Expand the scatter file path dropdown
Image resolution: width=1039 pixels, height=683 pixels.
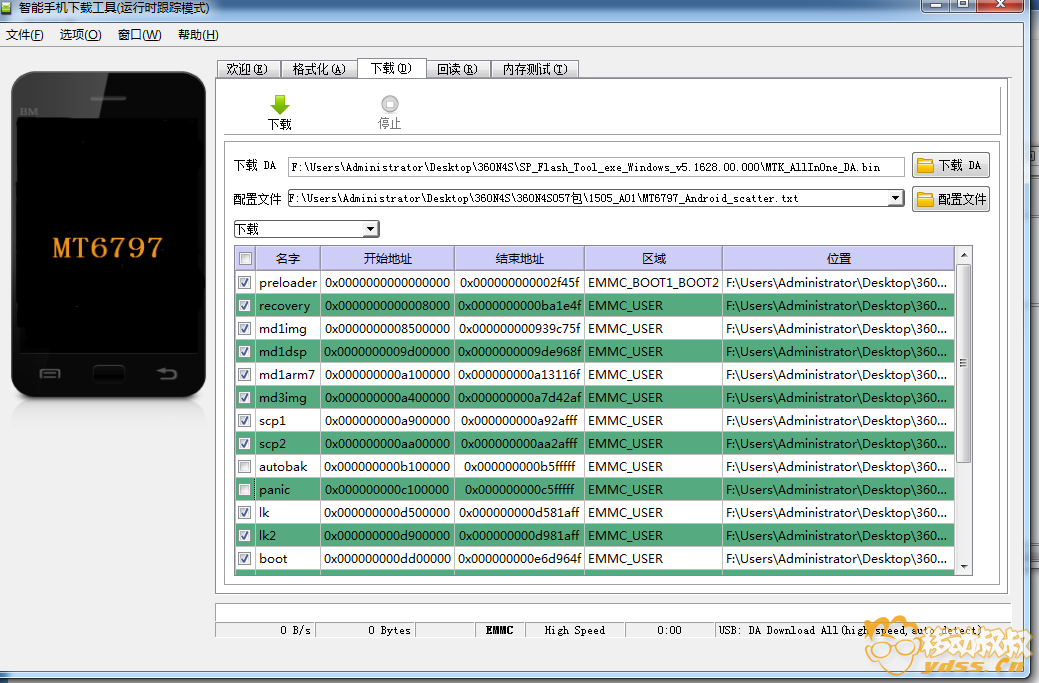click(896, 198)
